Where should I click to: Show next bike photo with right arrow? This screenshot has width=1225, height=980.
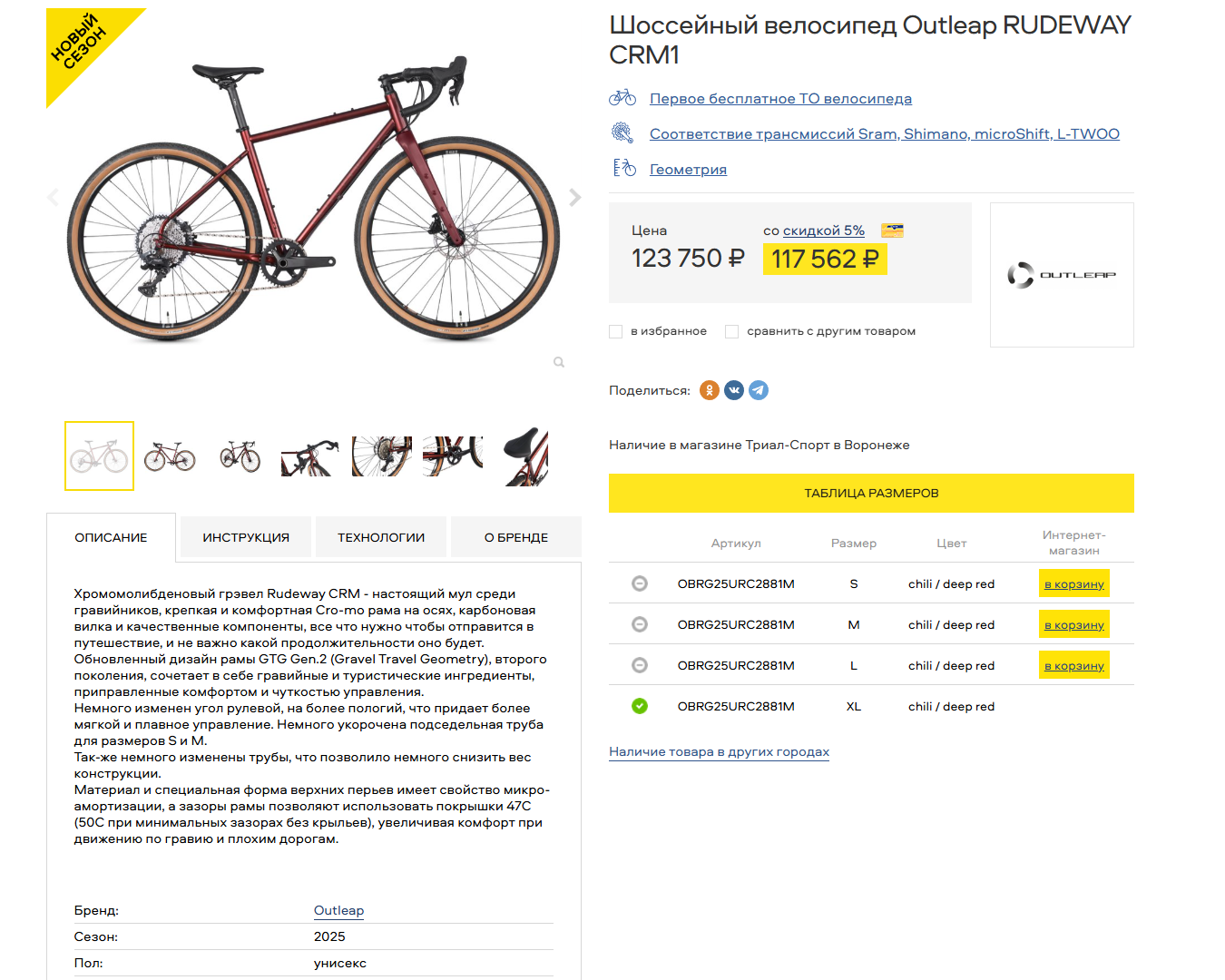[574, 197]
